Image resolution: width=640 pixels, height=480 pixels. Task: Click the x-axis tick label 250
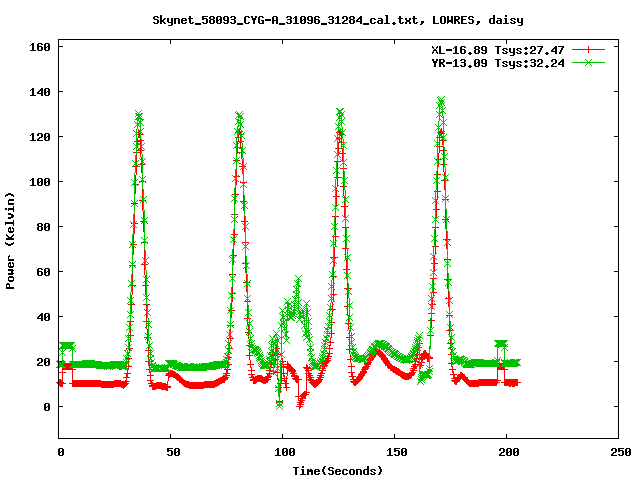(621, 452)
